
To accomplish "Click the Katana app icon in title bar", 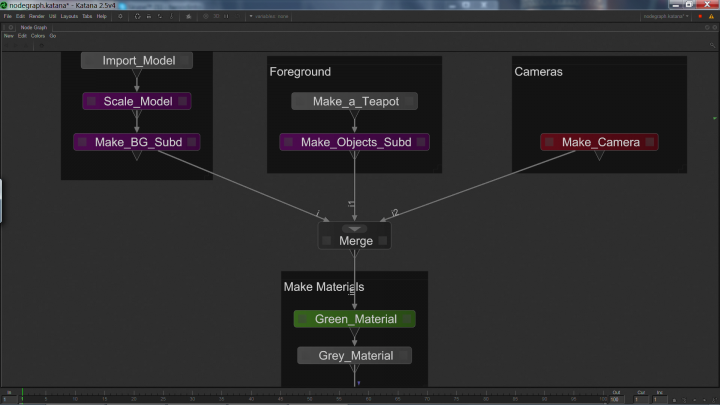I will pyautogui.click(x=5, y=5).
